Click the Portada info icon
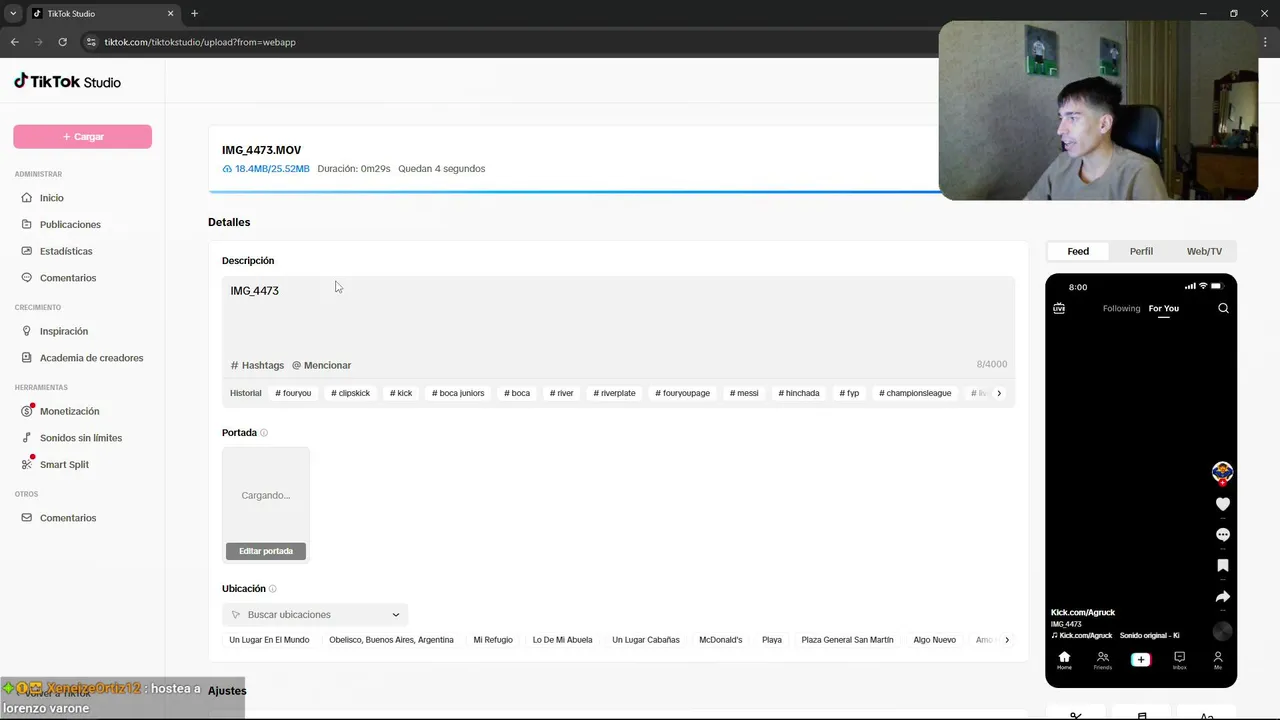The height and width of the screenshot is (720, 1280). click(264, 433)
